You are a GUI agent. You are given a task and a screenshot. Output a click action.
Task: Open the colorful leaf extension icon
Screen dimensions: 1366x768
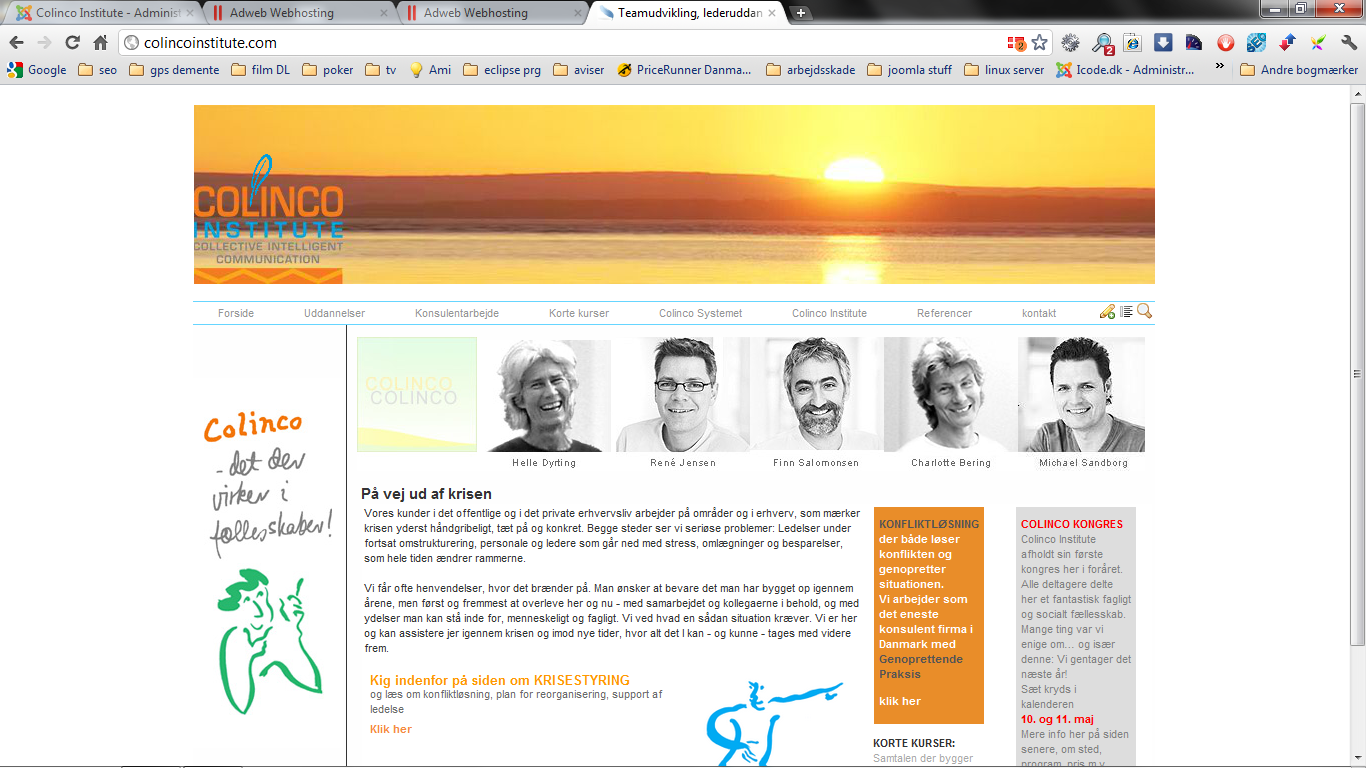1319,43
